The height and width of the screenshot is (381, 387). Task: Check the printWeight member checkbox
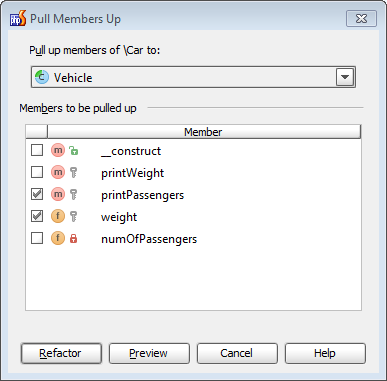tap(37, 172)
